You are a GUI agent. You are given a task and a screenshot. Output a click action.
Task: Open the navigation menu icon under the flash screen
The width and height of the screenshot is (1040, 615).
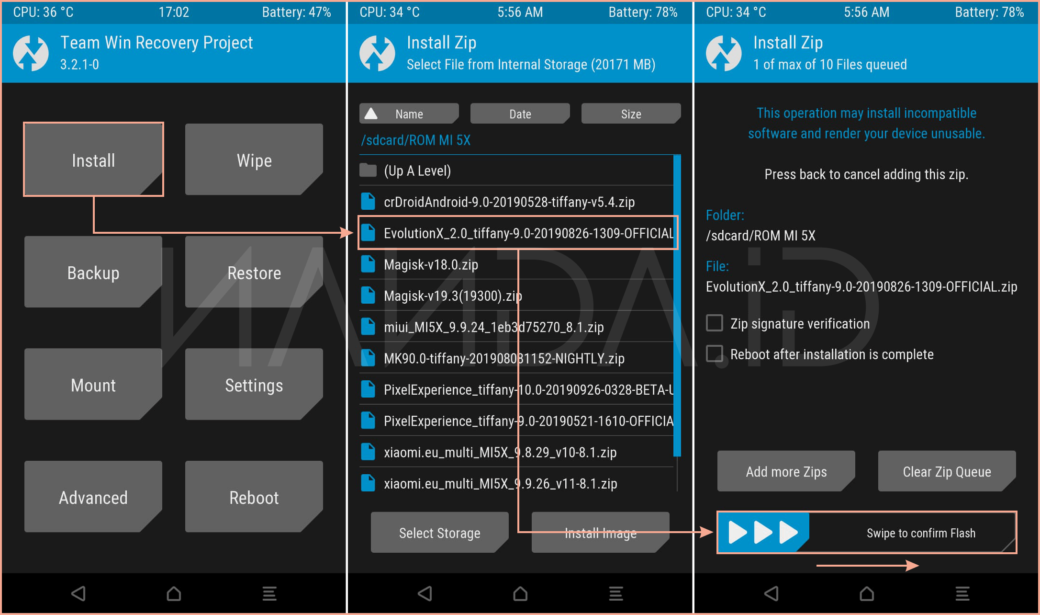click(x=962, y=593)
